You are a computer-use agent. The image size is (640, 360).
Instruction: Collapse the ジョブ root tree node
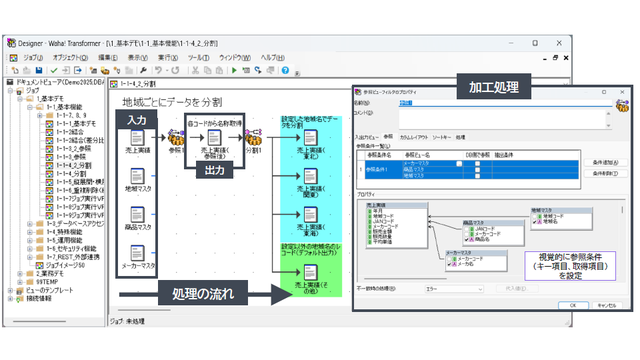(11, 91)
